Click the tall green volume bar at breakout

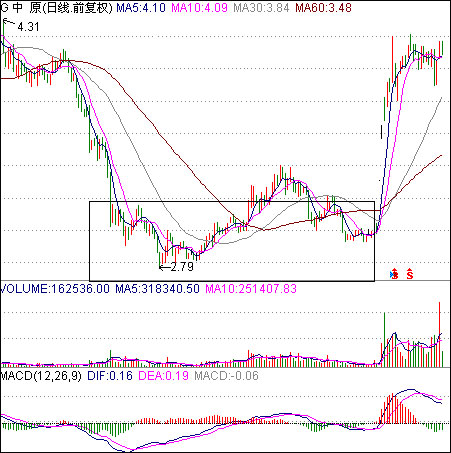(385, 340)
